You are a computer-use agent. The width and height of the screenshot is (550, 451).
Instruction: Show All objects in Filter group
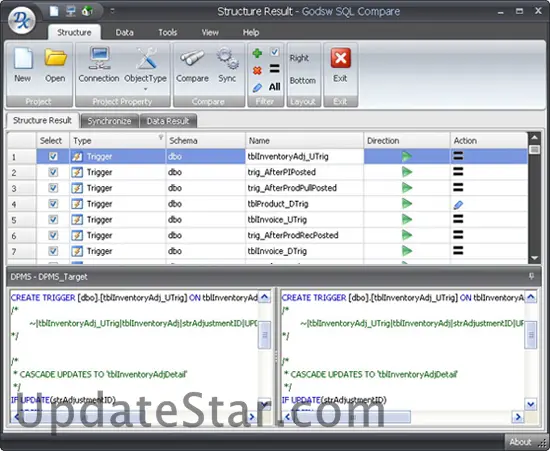click(x=274, y=87)
